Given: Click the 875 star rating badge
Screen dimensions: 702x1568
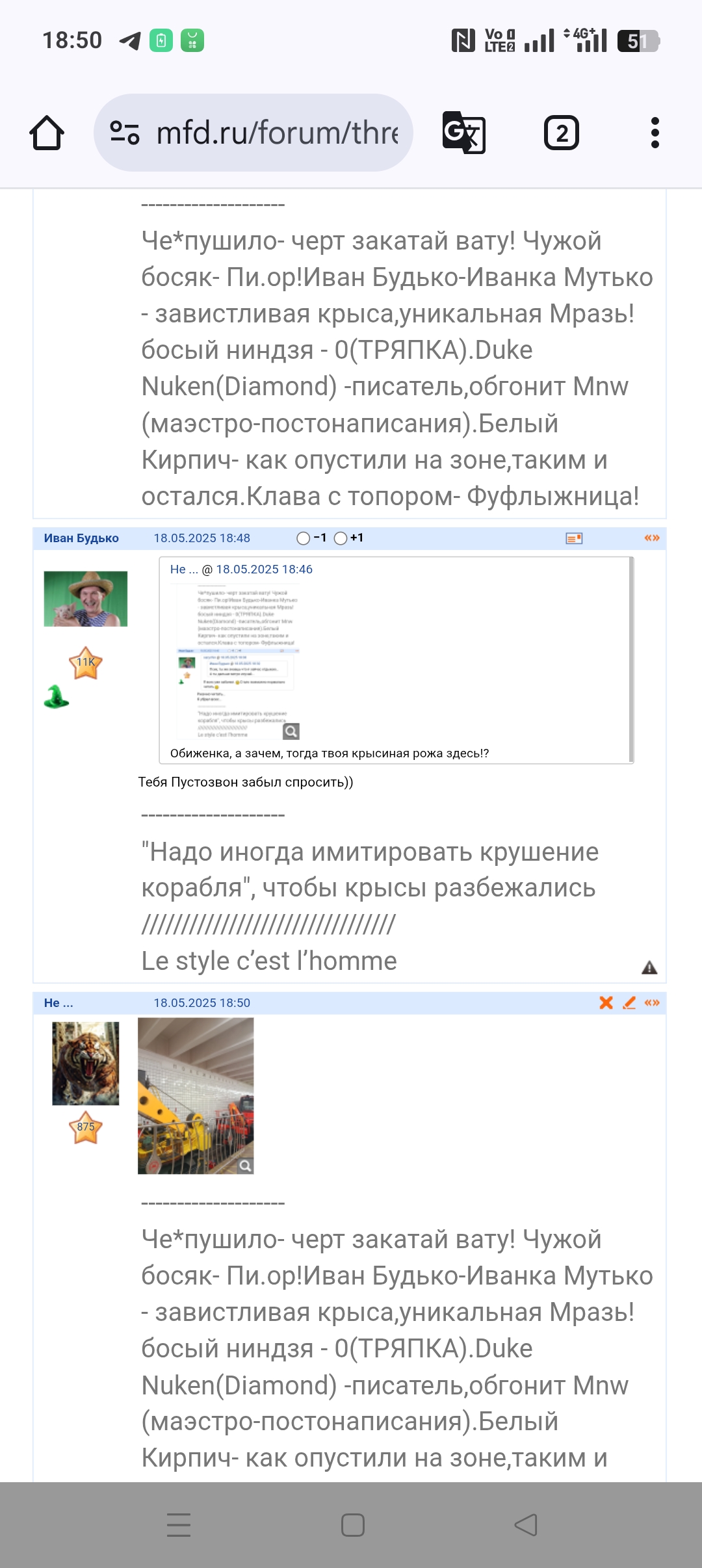Looking at the screenshot, I should [86, 1128].
